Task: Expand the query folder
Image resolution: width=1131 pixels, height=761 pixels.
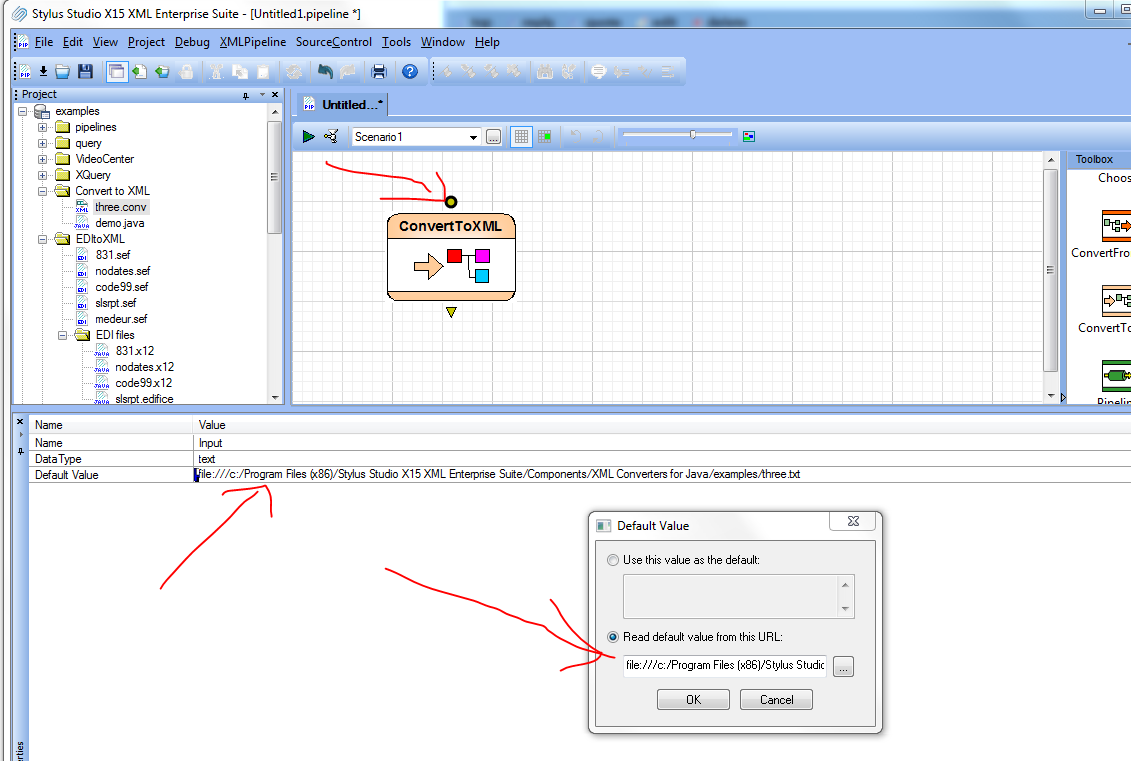Action: pyautogui.click(x=43, y=144)
